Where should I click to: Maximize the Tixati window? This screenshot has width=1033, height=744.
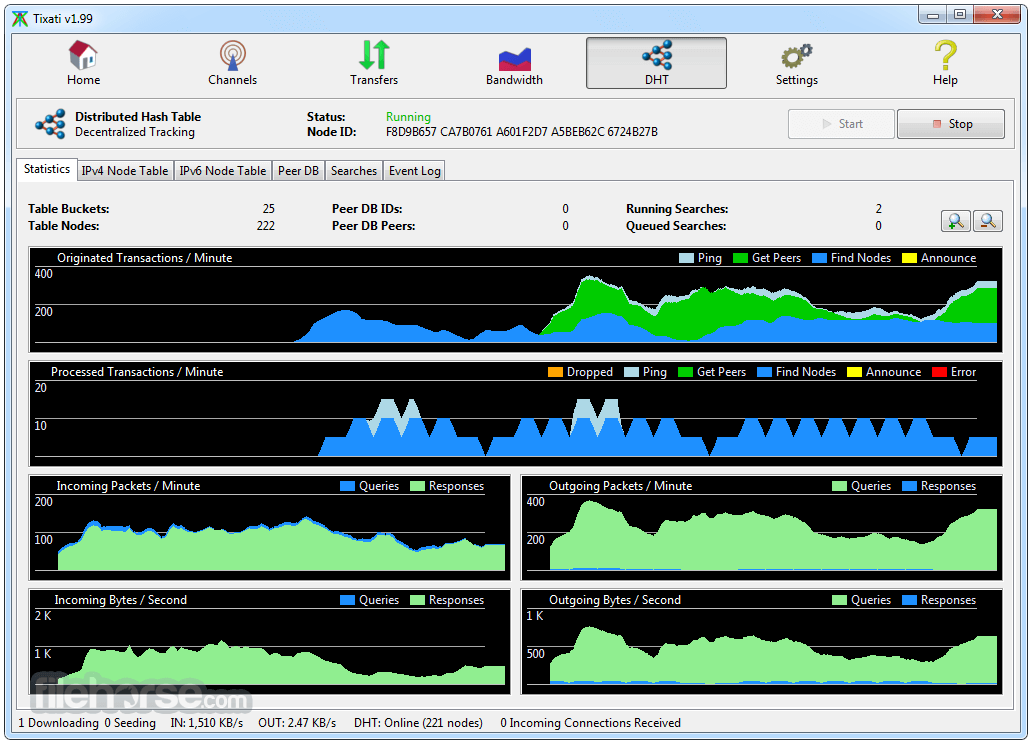960,15
